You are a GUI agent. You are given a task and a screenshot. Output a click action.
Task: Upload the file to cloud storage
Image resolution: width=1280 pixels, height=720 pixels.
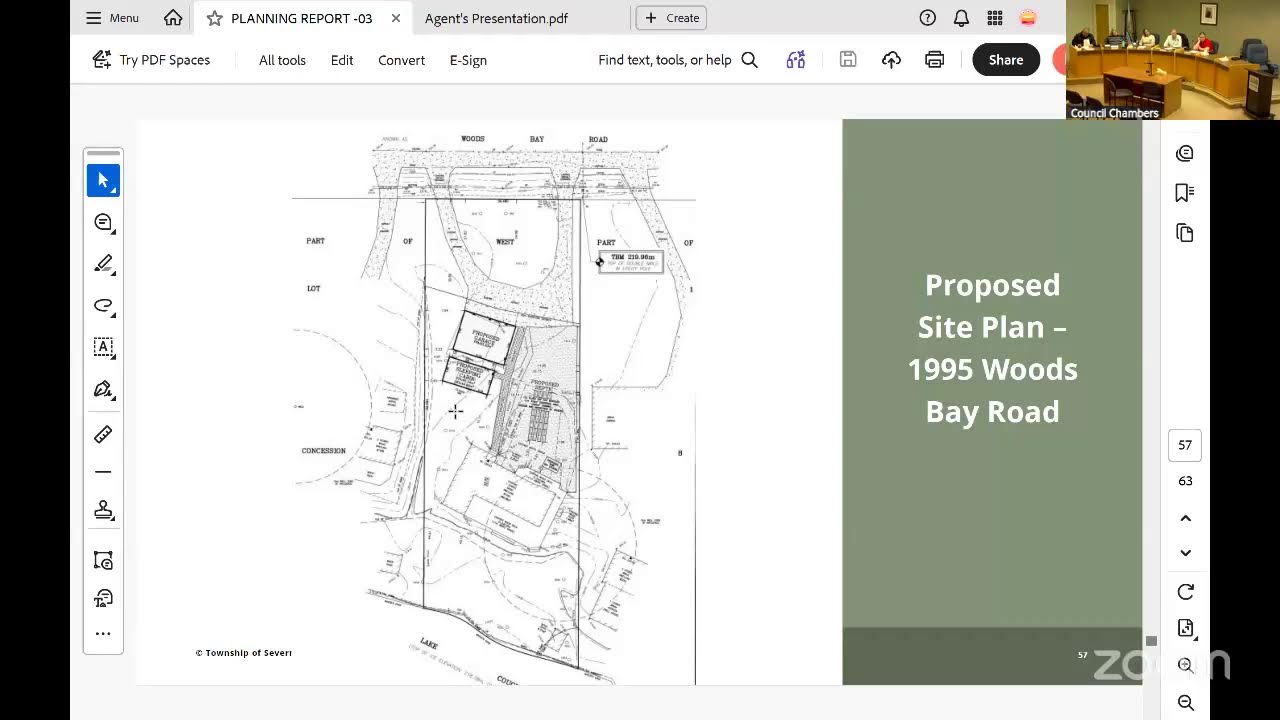coord(891,60)
